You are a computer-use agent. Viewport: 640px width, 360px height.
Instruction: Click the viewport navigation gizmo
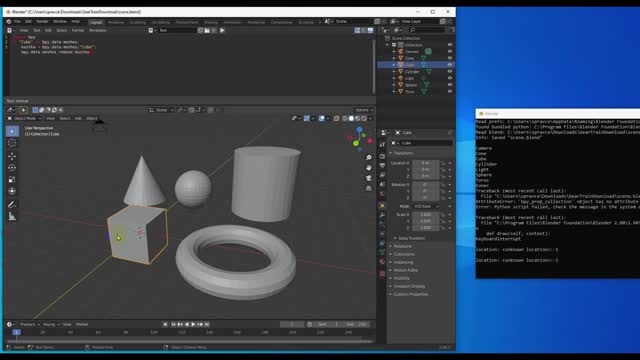pos(359,139)
